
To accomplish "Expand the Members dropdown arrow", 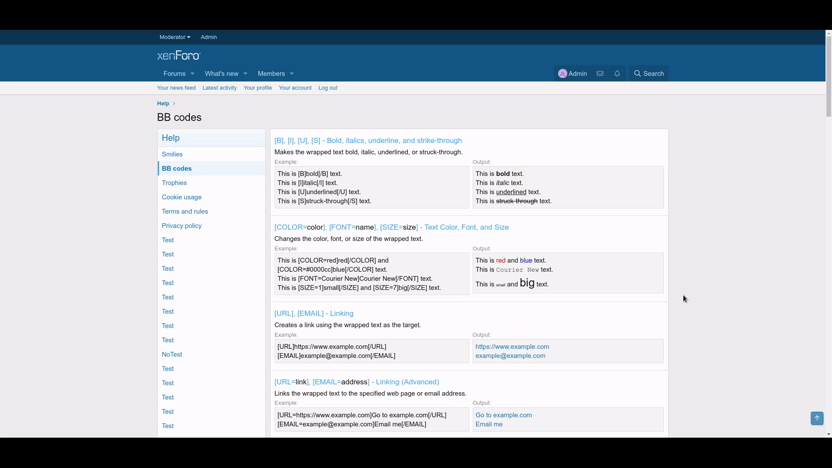I will point(292,73).
